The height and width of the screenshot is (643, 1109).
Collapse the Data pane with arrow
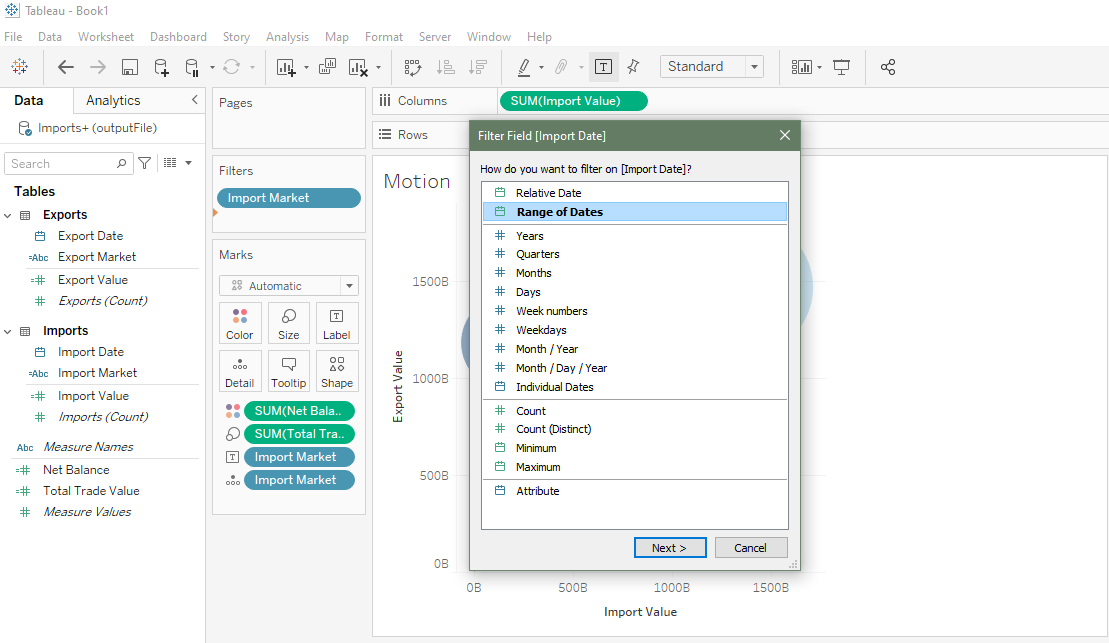pyautogui.click(x=195, y=100)
